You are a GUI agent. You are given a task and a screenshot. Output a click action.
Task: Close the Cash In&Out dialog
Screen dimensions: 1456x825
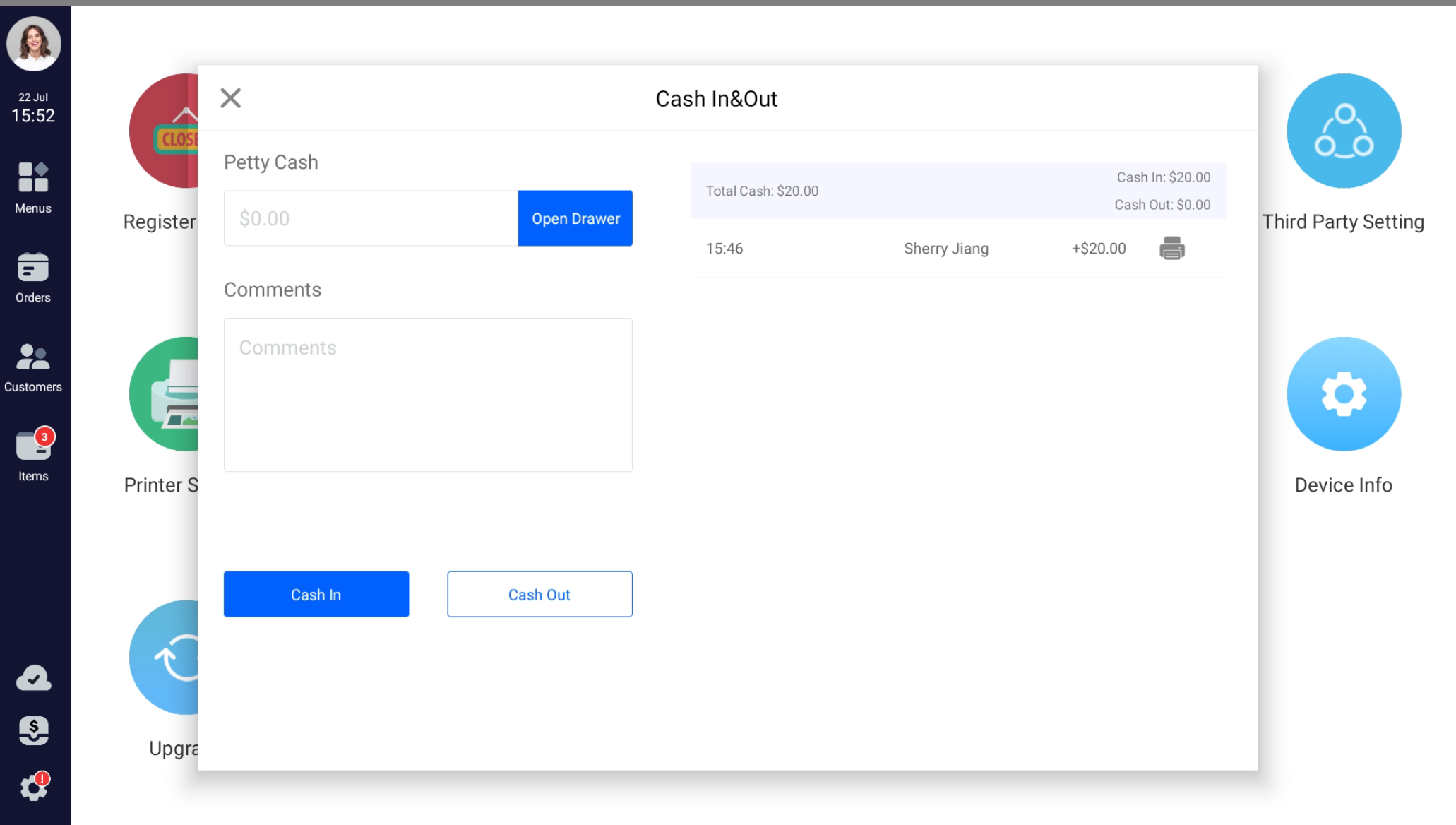click(x=230, y=98)
